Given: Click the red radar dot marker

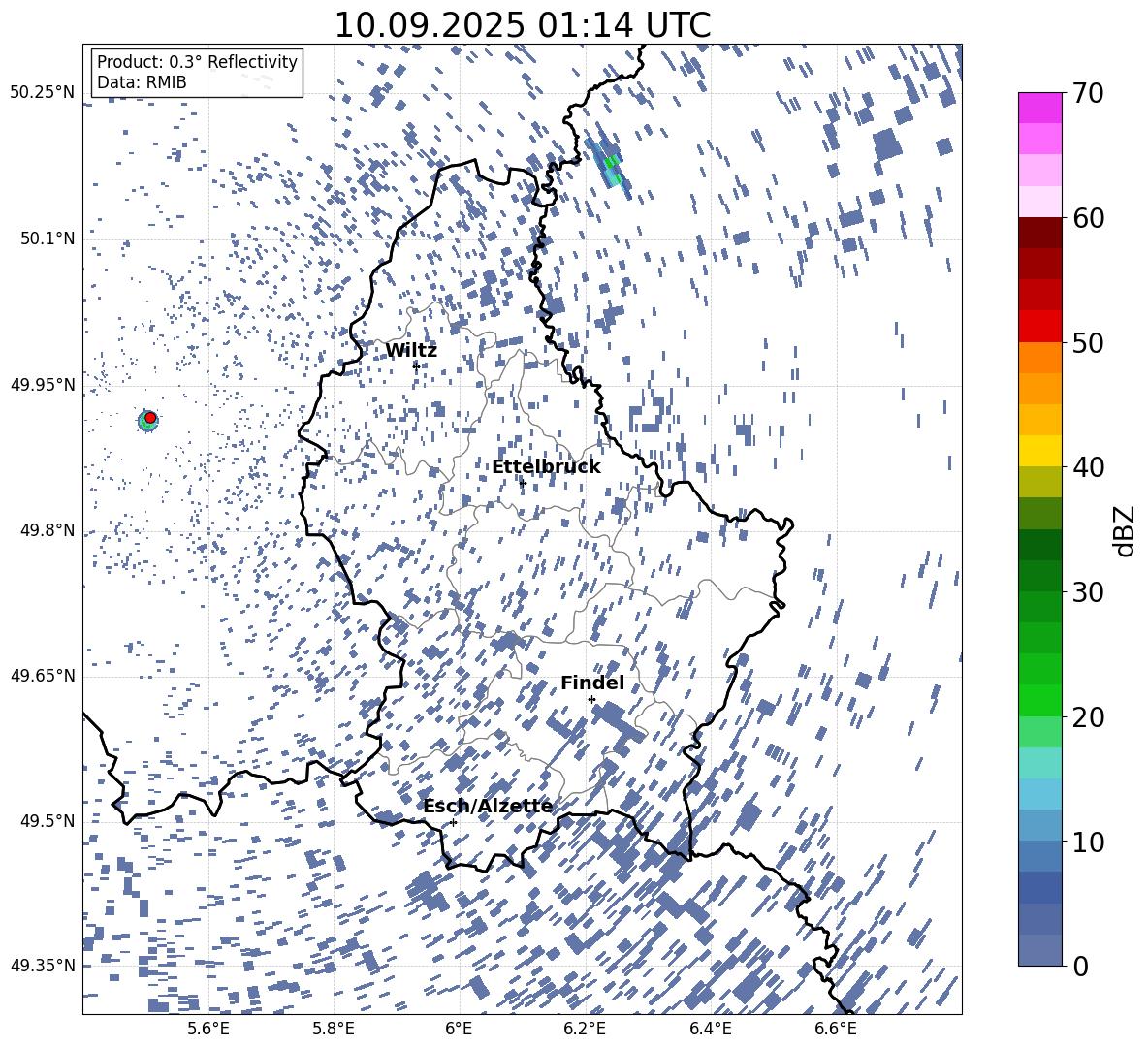Looking at the screenshot, I should [x=150, y=417].
